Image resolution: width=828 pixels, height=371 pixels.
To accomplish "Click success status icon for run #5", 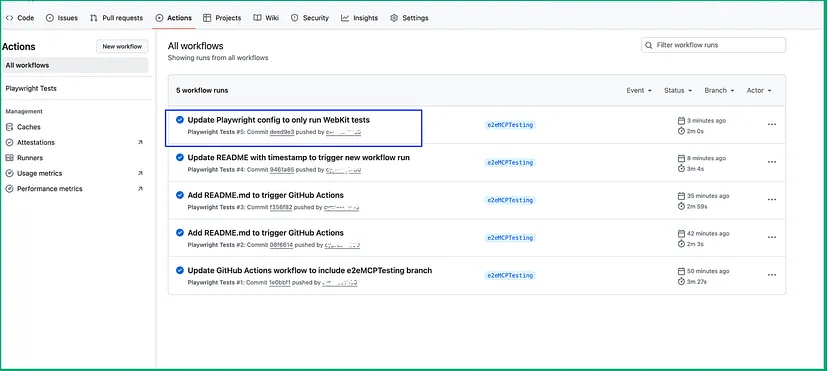I will click(180, 120).
